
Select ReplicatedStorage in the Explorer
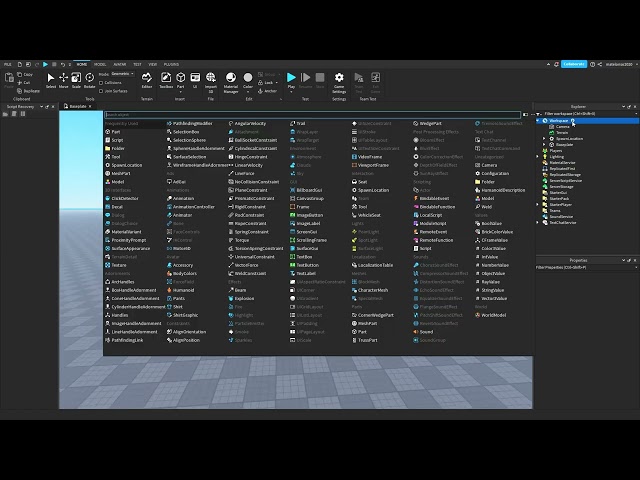[562, 174]
